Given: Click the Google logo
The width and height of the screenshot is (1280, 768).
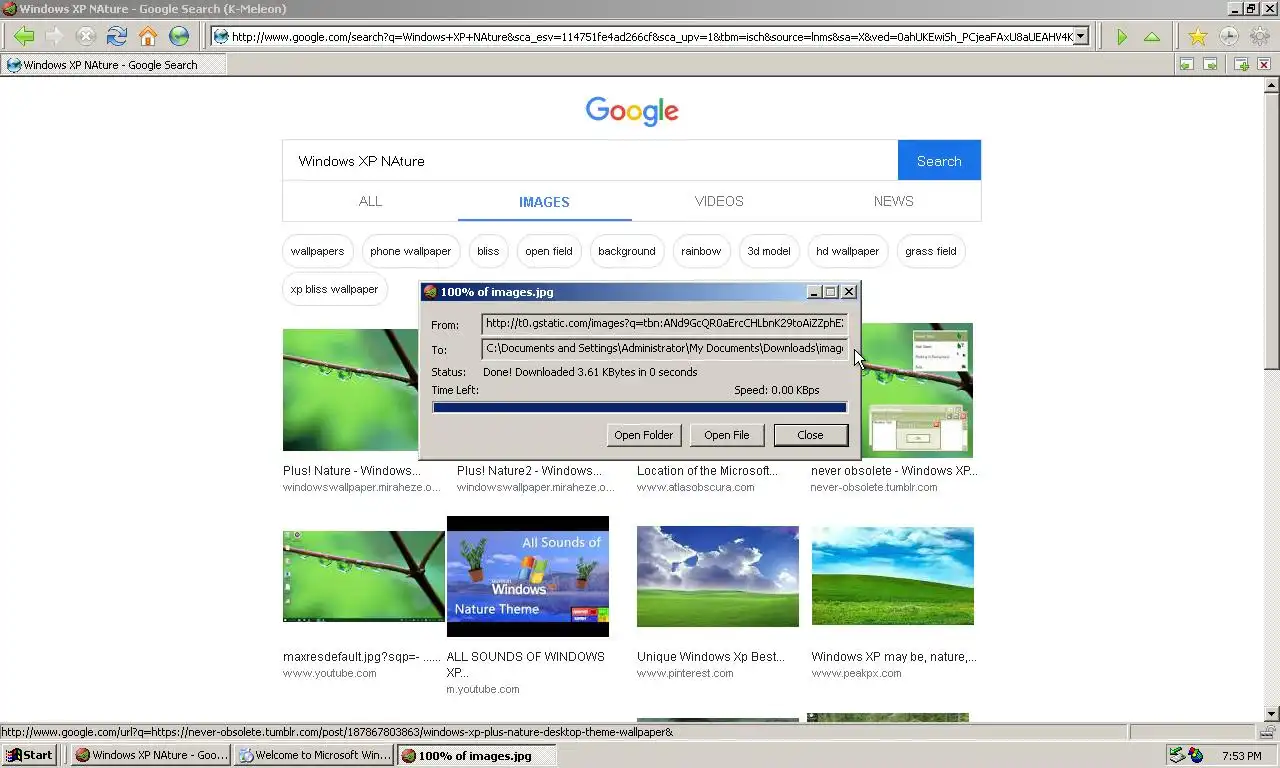Looking at the screenshot, I should click(632, 111).
